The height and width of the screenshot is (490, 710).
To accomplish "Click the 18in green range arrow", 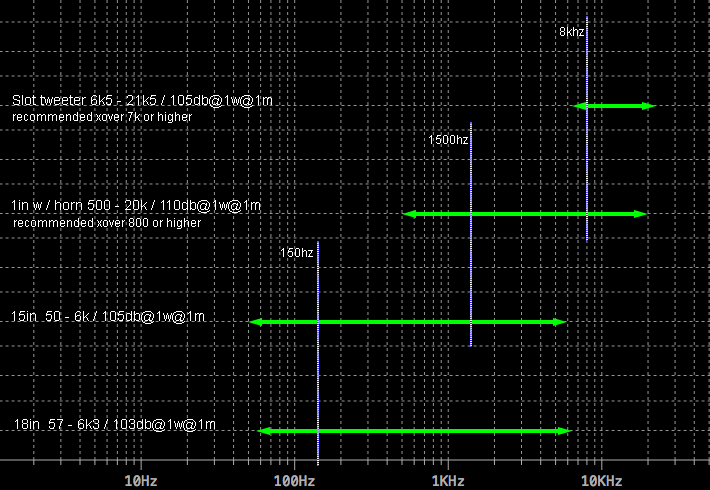I will coord(415,431).
